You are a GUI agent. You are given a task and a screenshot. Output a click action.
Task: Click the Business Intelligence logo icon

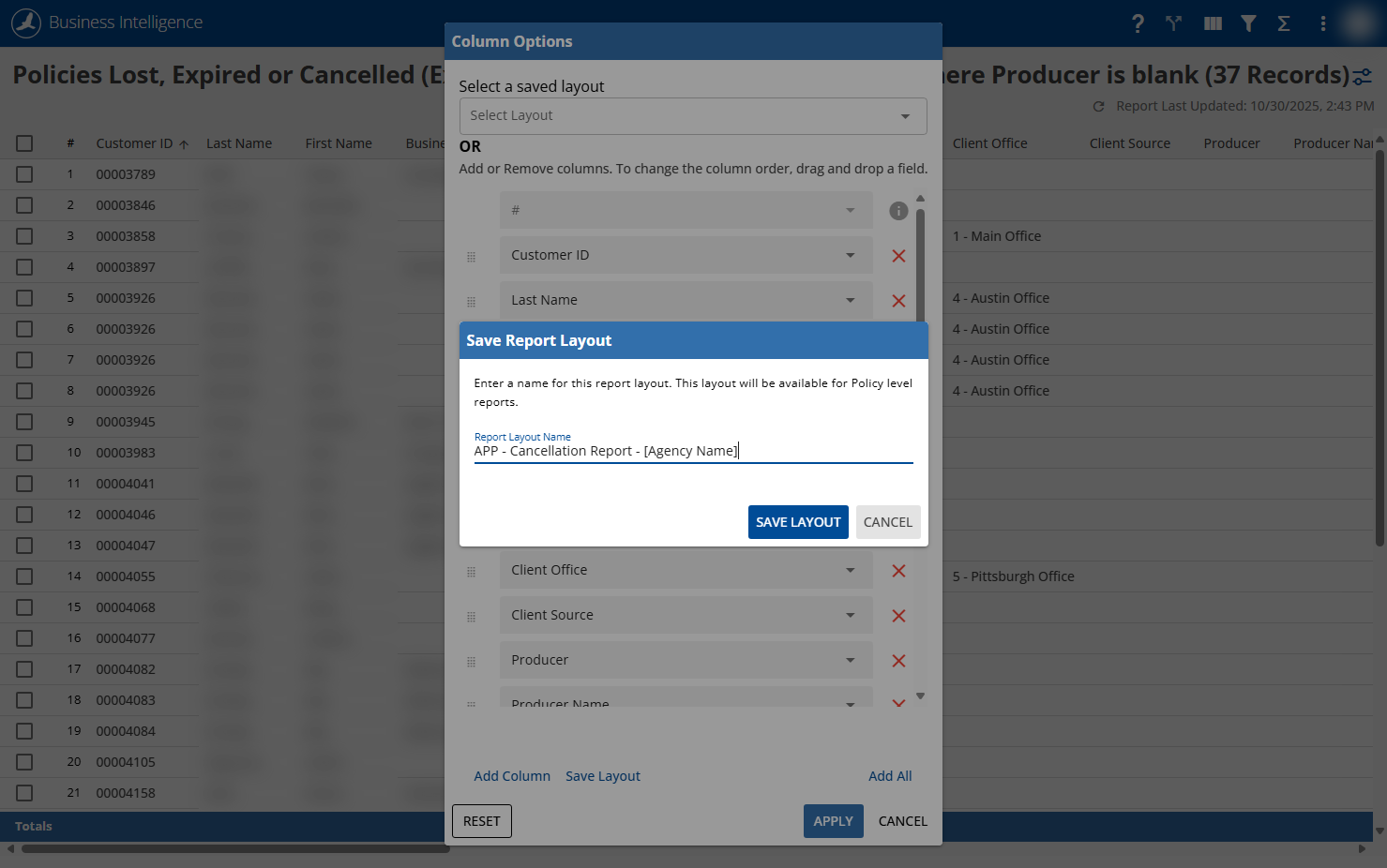26,22
